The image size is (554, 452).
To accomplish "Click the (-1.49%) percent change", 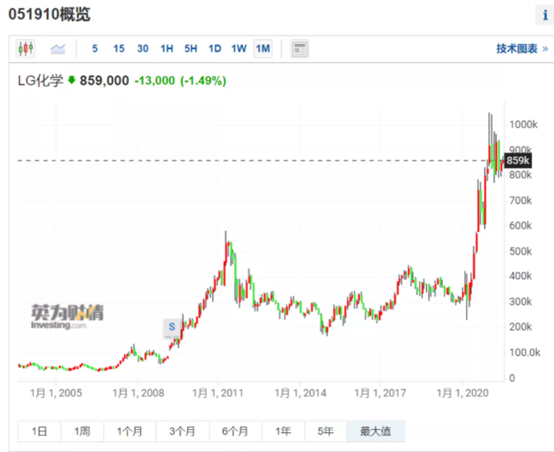I will point(203,81).
